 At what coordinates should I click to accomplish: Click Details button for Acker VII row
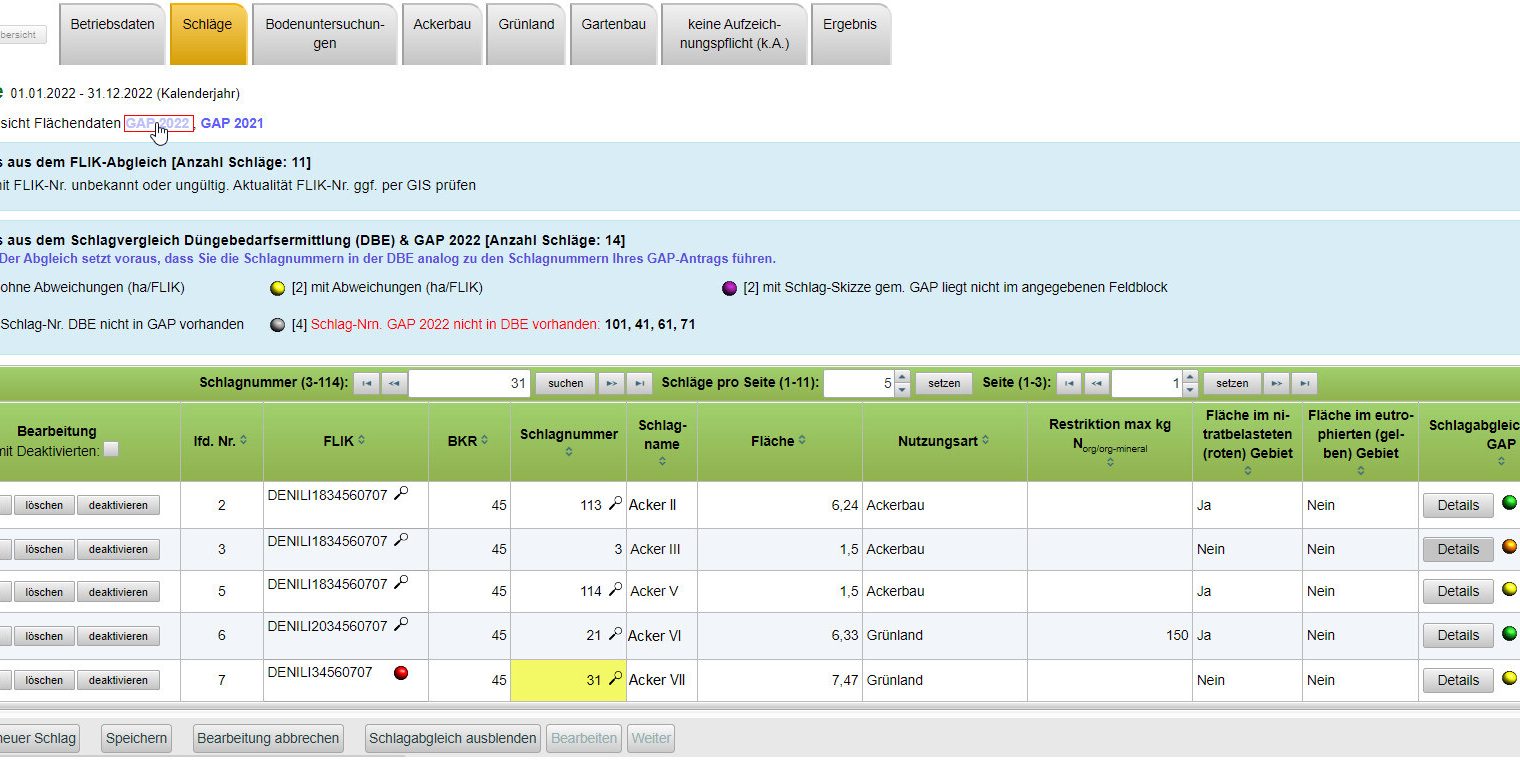(1457, 680)
